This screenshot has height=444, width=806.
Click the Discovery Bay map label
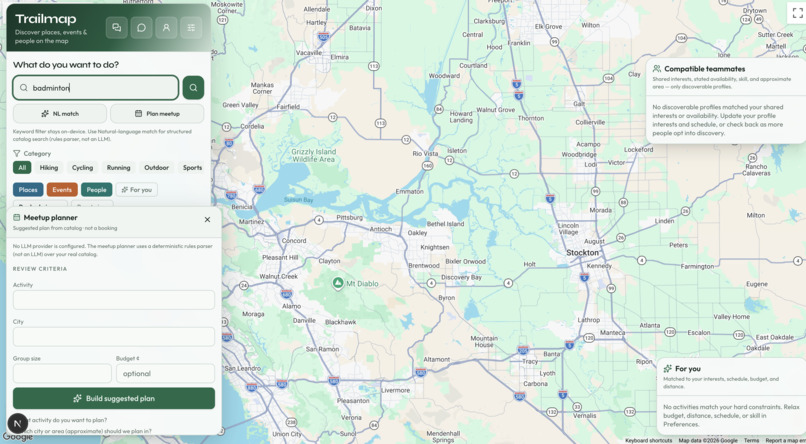click(x=461, y=278)
